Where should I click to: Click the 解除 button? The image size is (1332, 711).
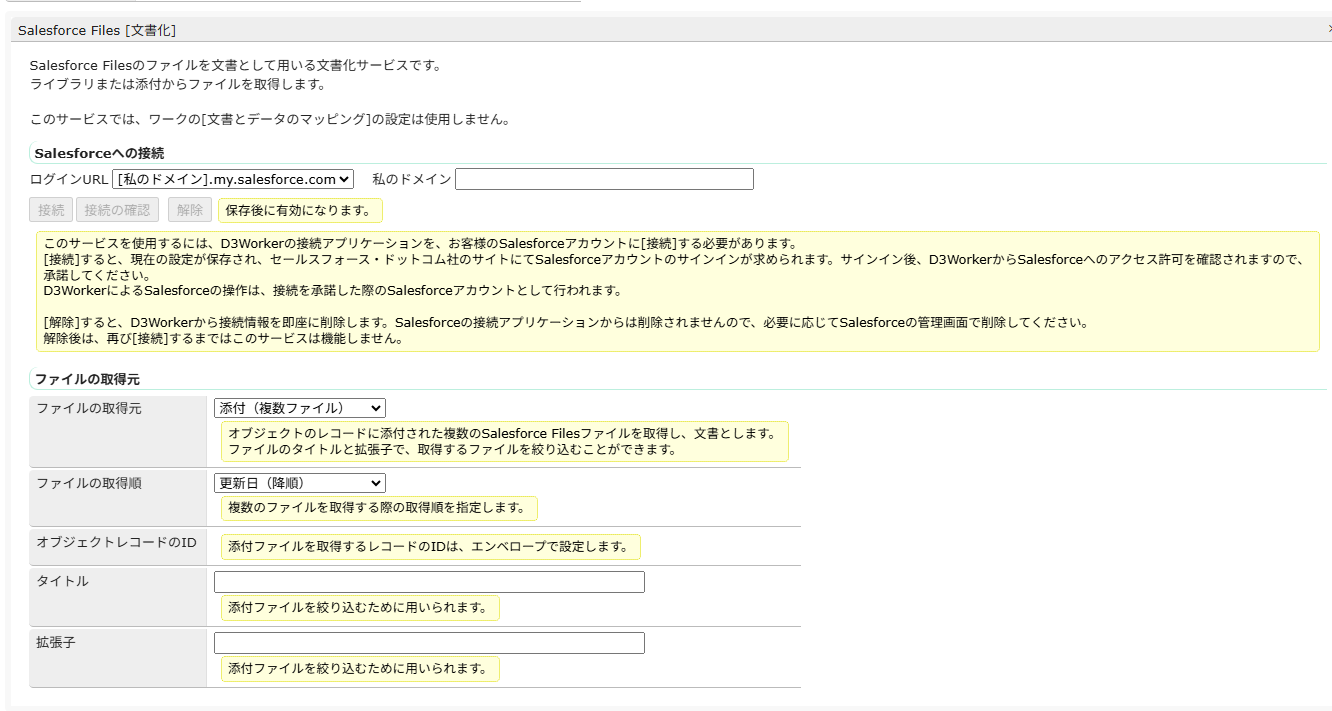pos(189,210)
